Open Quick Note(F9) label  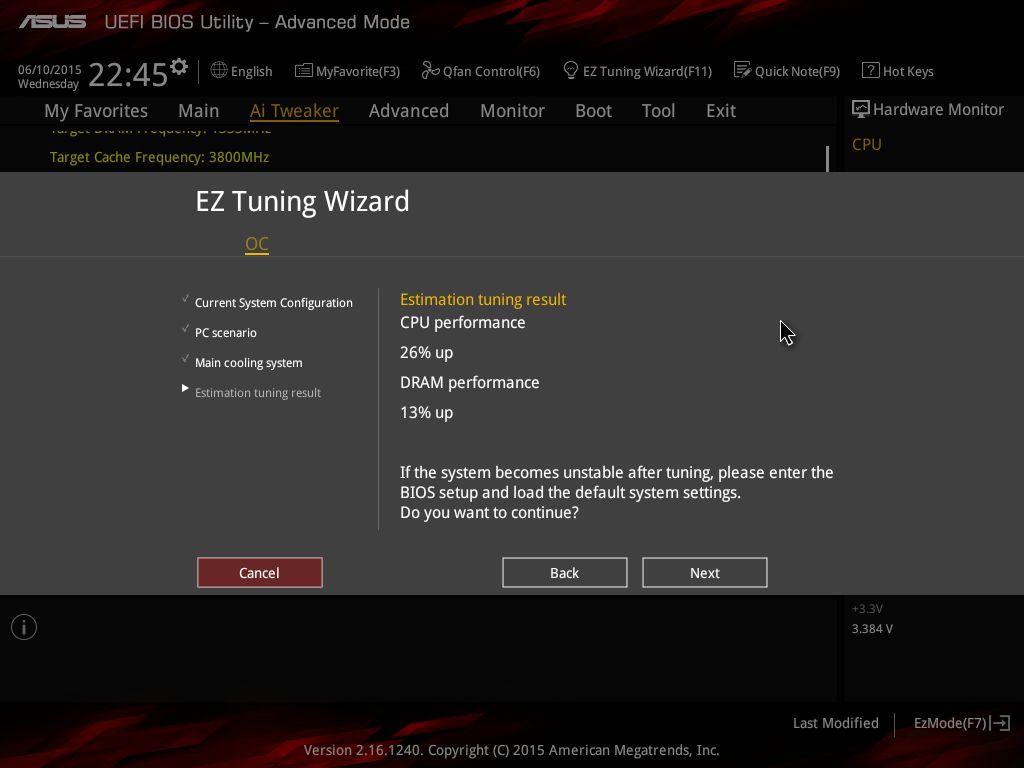point(797,71)
